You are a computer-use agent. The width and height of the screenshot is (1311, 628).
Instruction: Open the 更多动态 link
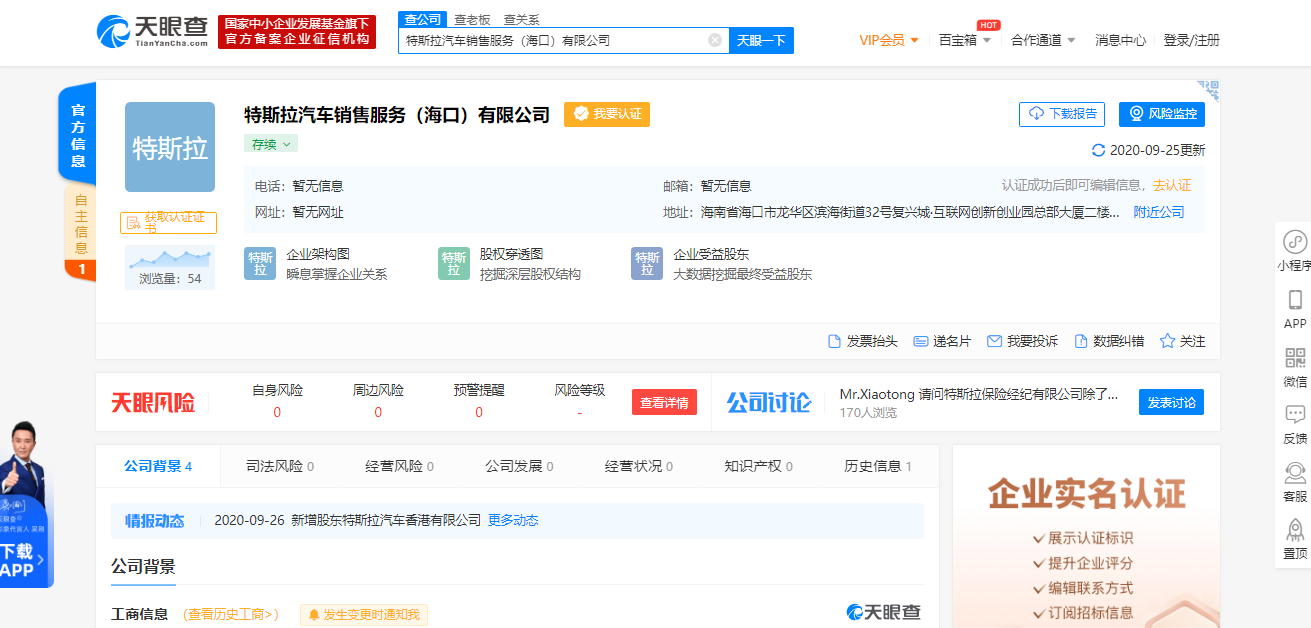point(513,520)
